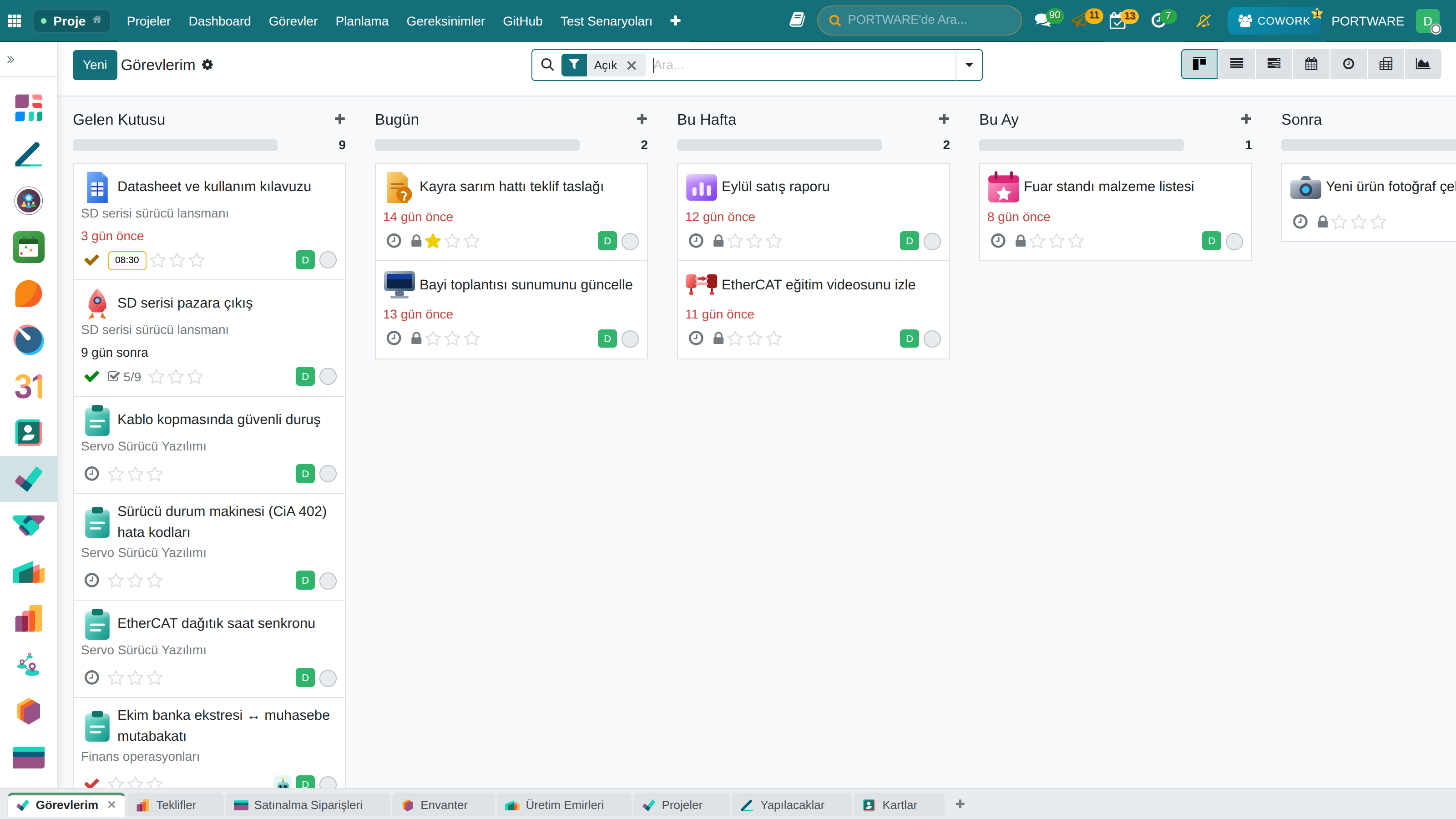Switch to the Teklifler bottom tab
This screenshot has width=1456, height=819.
click(x=176, y=805)
